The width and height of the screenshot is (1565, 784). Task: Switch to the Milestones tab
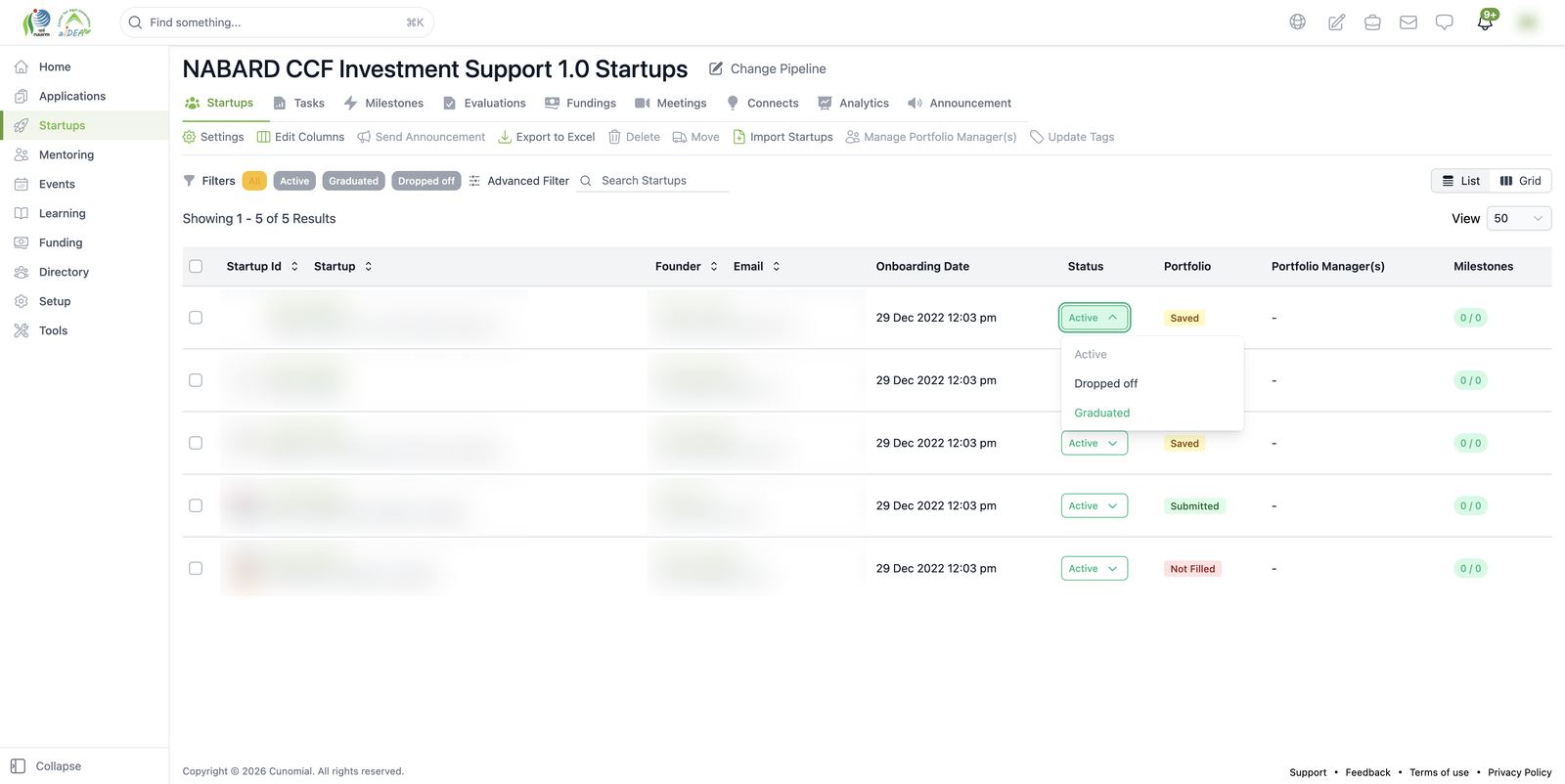(x=383, y=103)
